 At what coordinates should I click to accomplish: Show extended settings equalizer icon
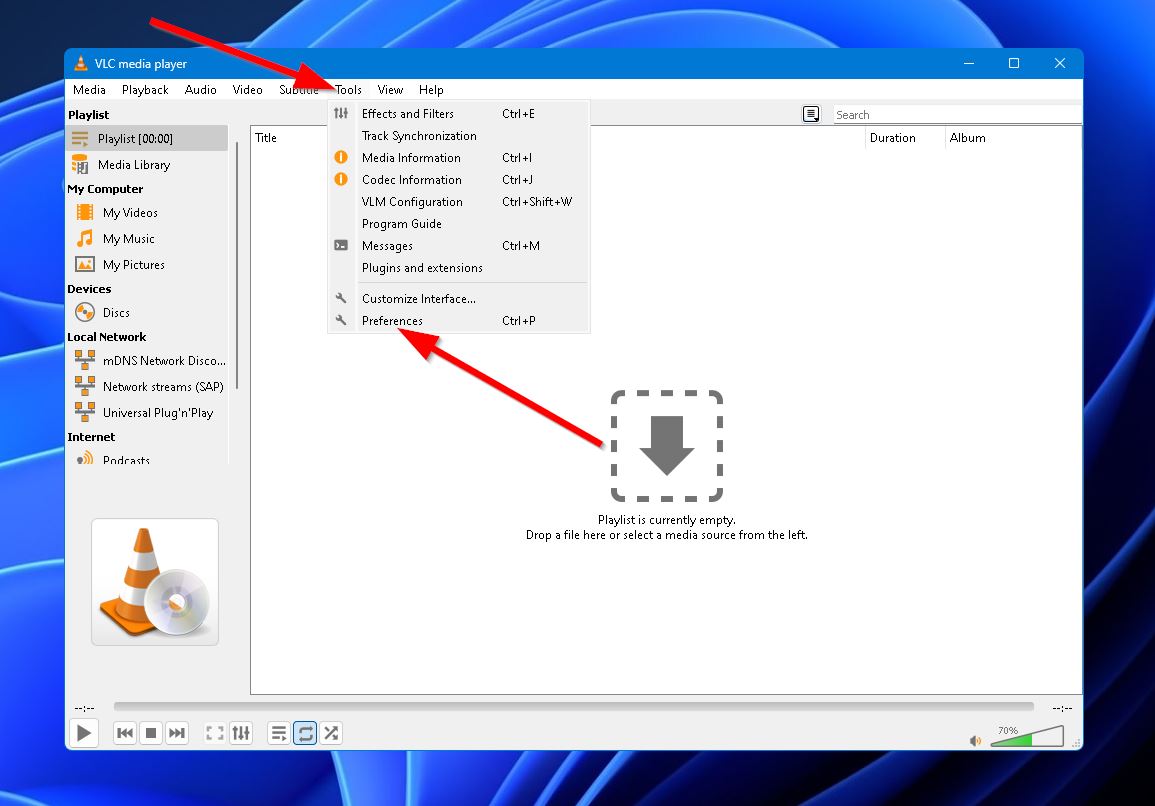[x=241, y=733]
